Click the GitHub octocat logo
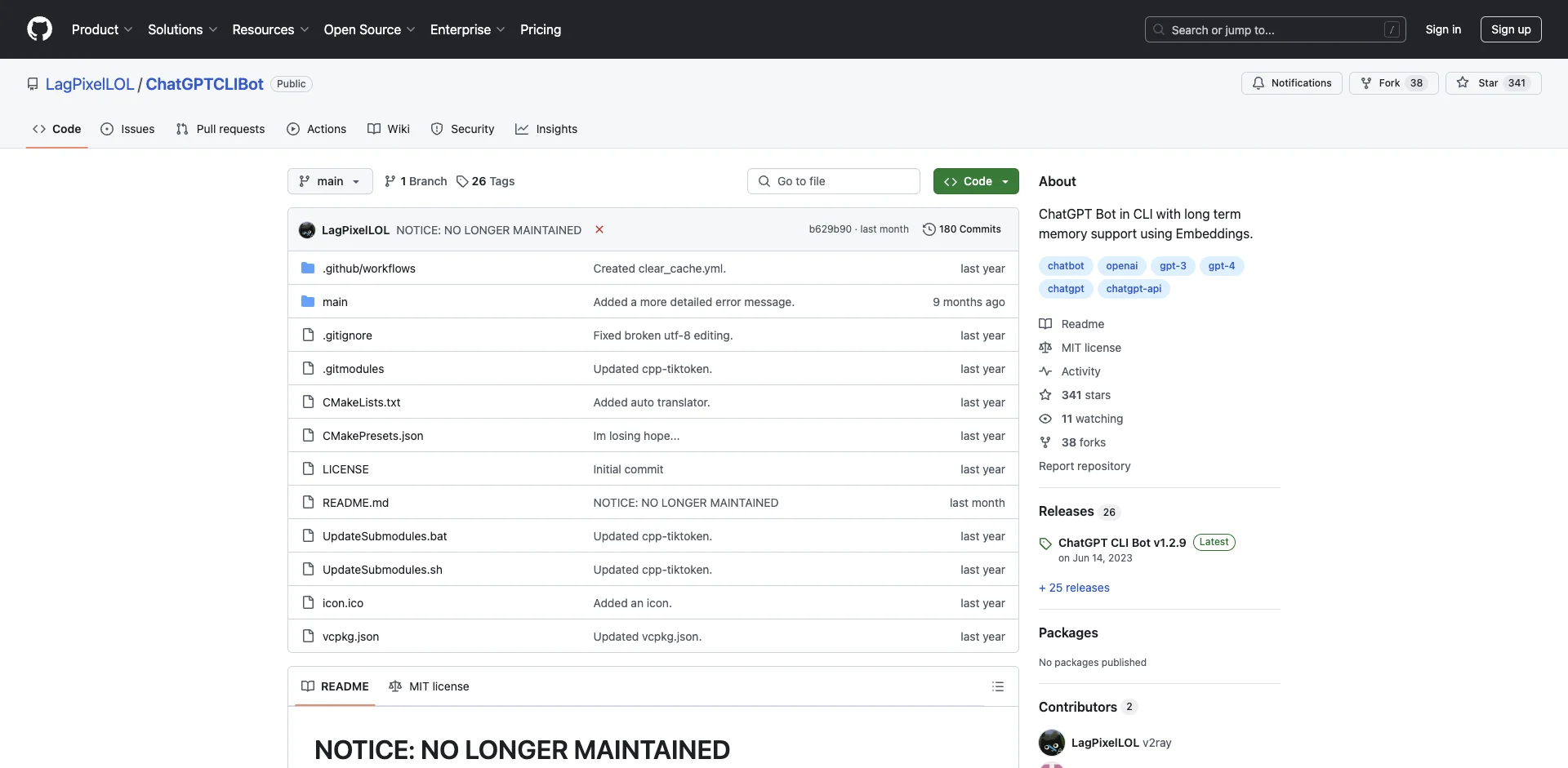 pos(39,29)
